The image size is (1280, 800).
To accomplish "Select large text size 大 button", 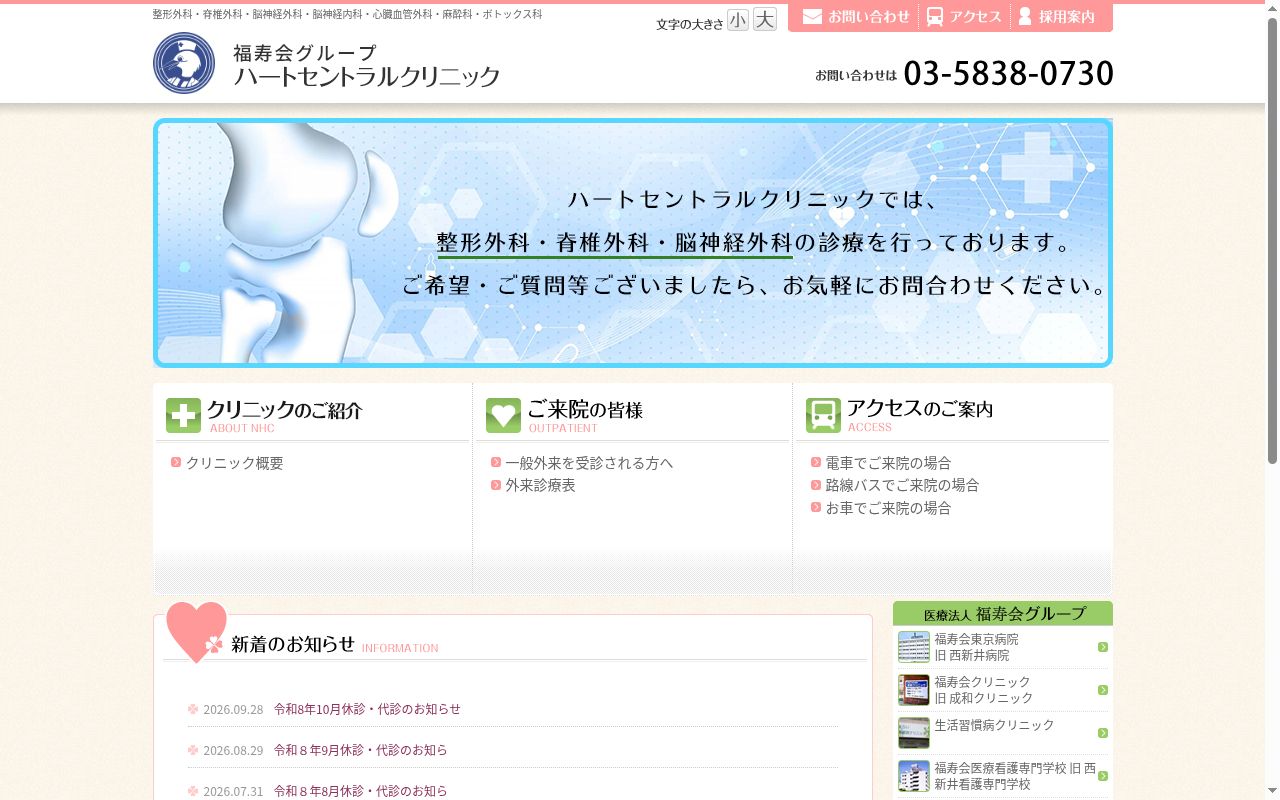I will pos(765,19).
